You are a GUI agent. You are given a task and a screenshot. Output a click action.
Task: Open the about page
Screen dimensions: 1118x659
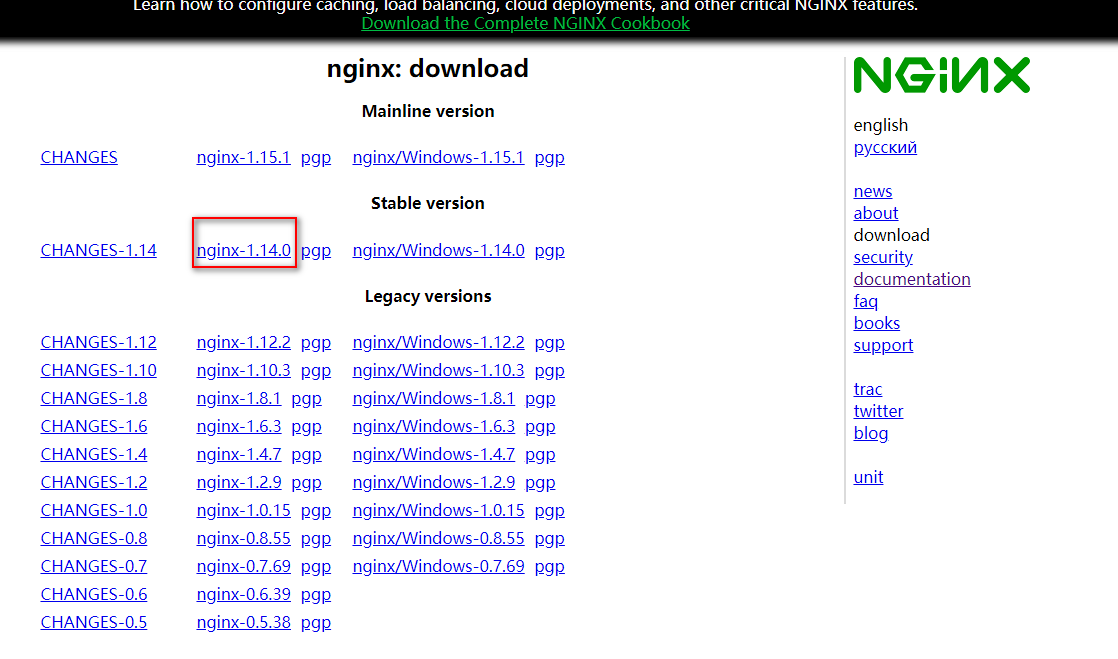pos(876,213)
